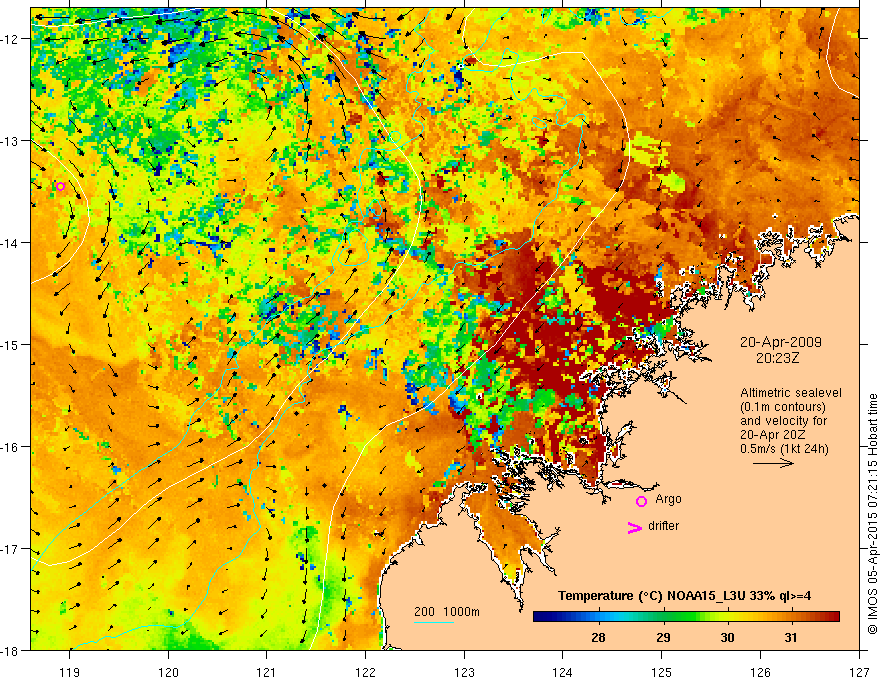The width and height of the screenshot is (880, 680).
Task: Click longitude axis label 123
Action: [464, 672]
